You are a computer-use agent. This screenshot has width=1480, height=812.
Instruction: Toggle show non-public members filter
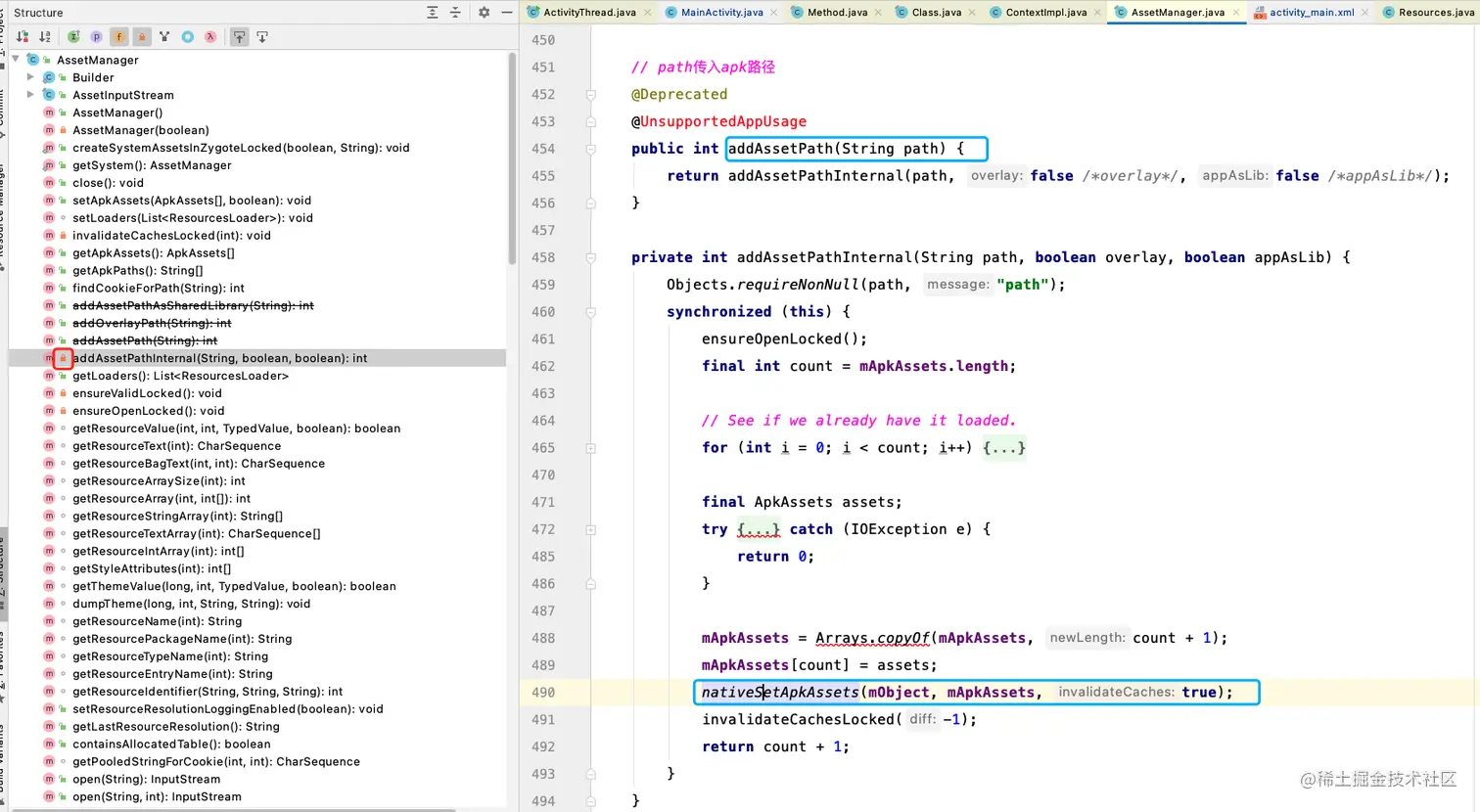click(142, 36)
